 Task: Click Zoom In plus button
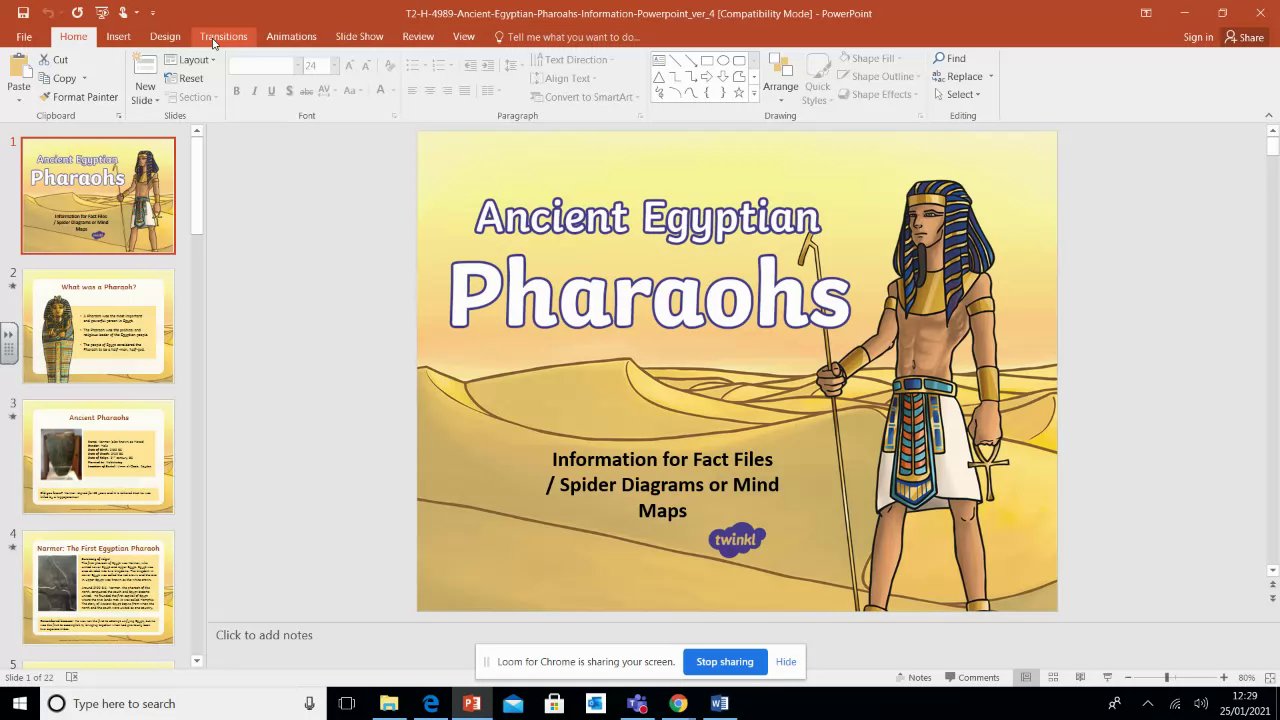coord(1223,678)
